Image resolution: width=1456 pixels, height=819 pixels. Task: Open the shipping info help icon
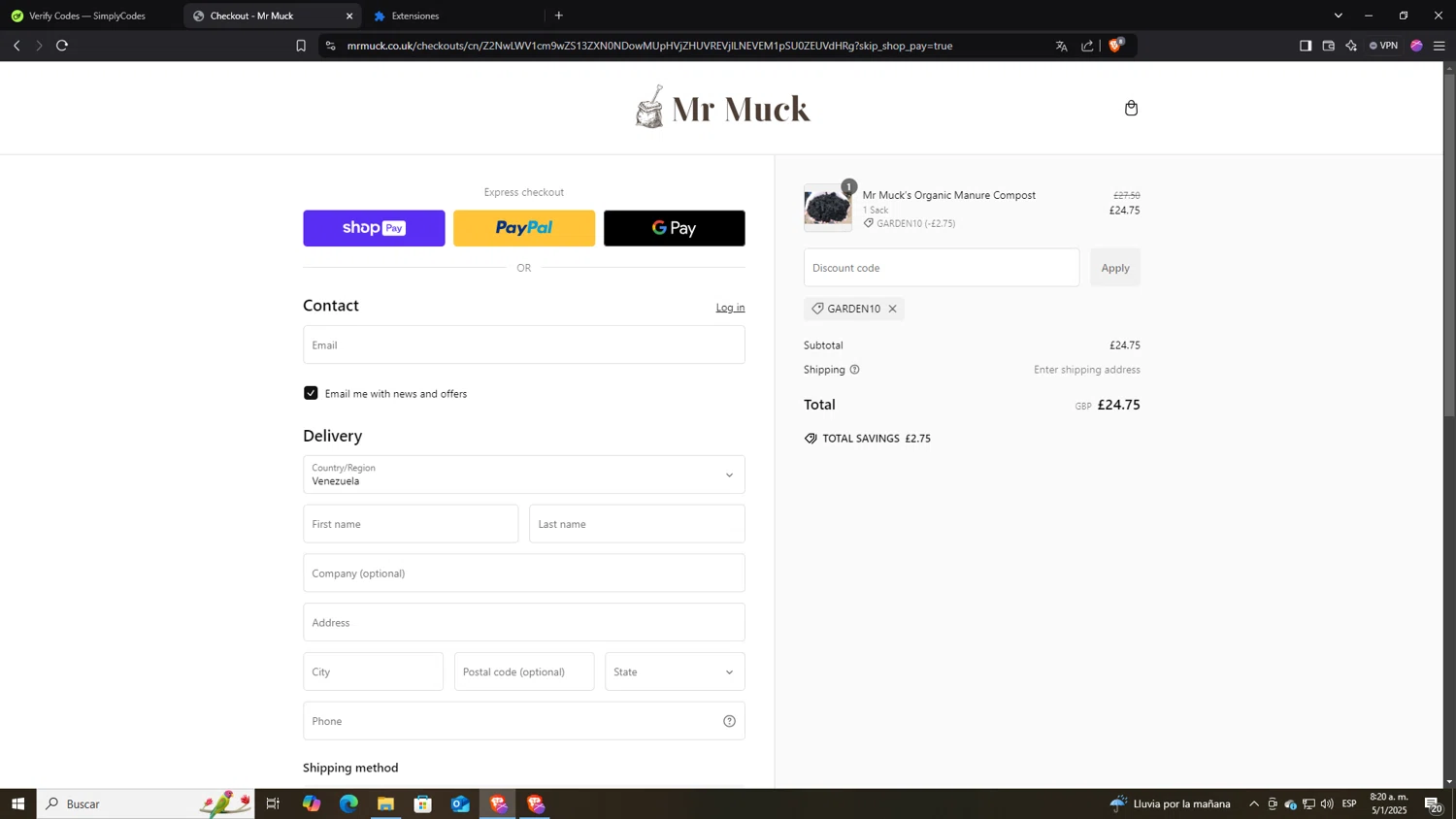854,370
